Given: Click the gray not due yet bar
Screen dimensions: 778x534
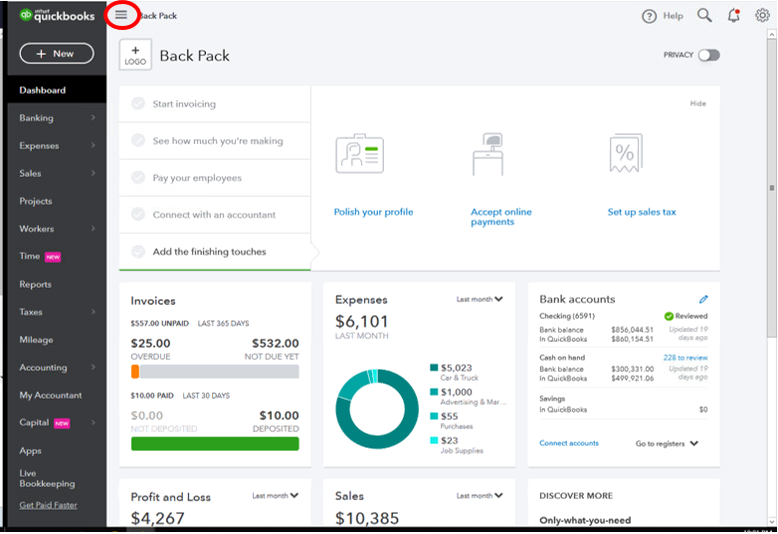Looking at the screenshot, I should pos(219,372).
